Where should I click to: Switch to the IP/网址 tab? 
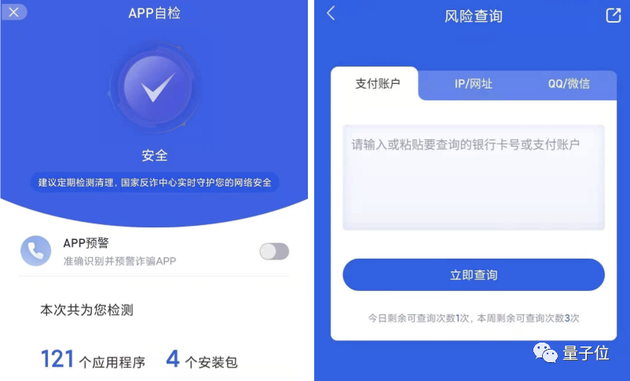pos(473,84)
